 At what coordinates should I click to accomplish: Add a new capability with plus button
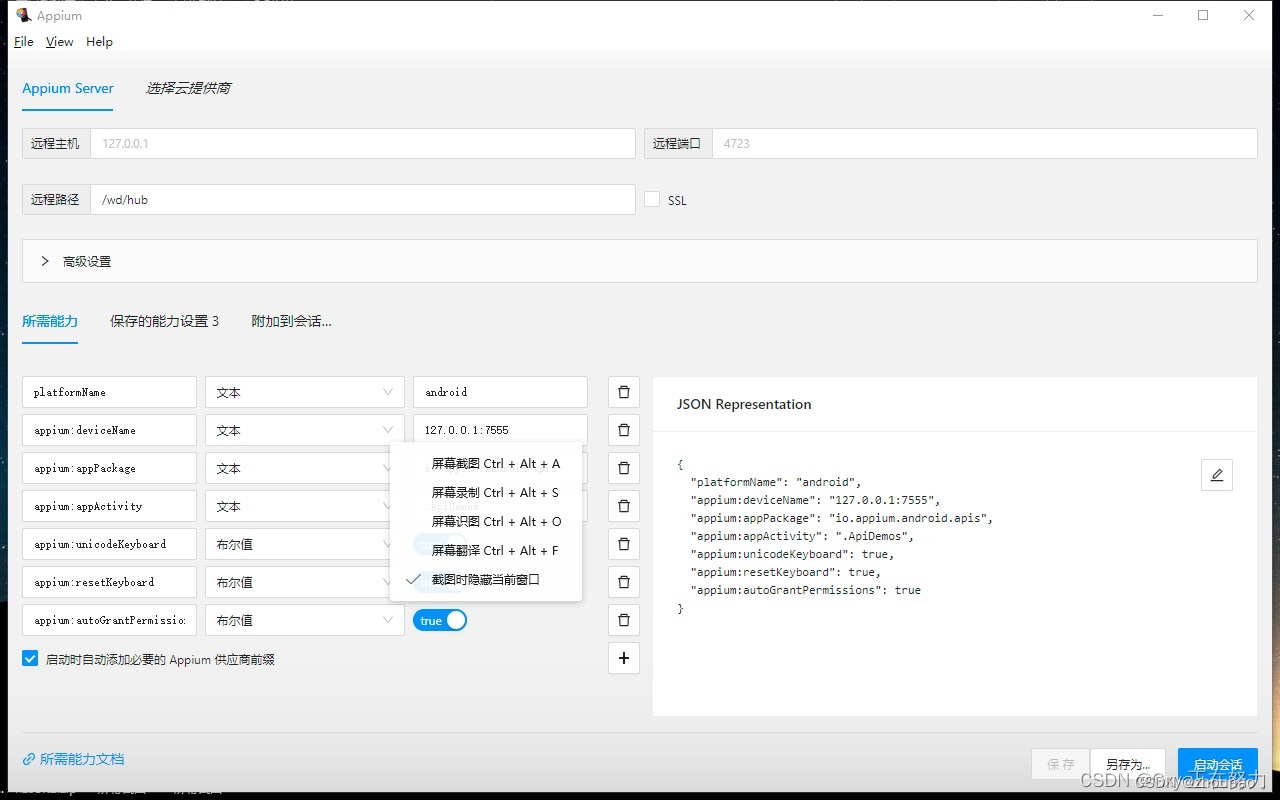(624, 658)
